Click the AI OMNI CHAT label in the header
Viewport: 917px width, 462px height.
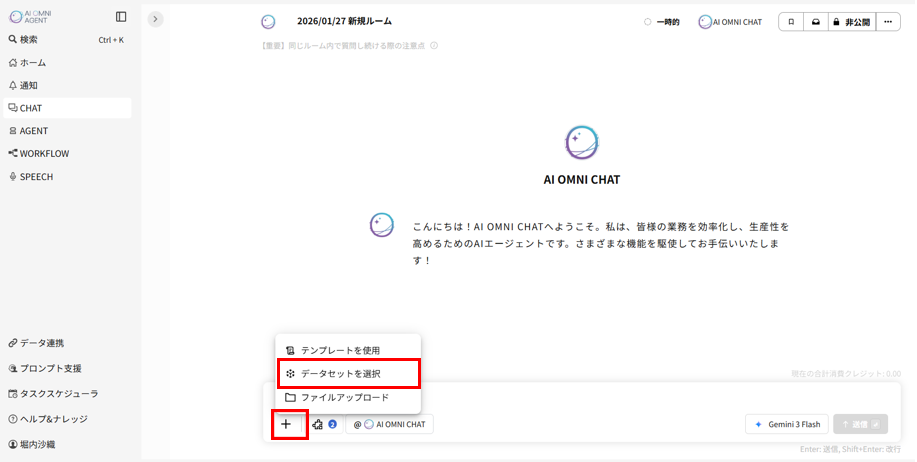tap(730, 22)
